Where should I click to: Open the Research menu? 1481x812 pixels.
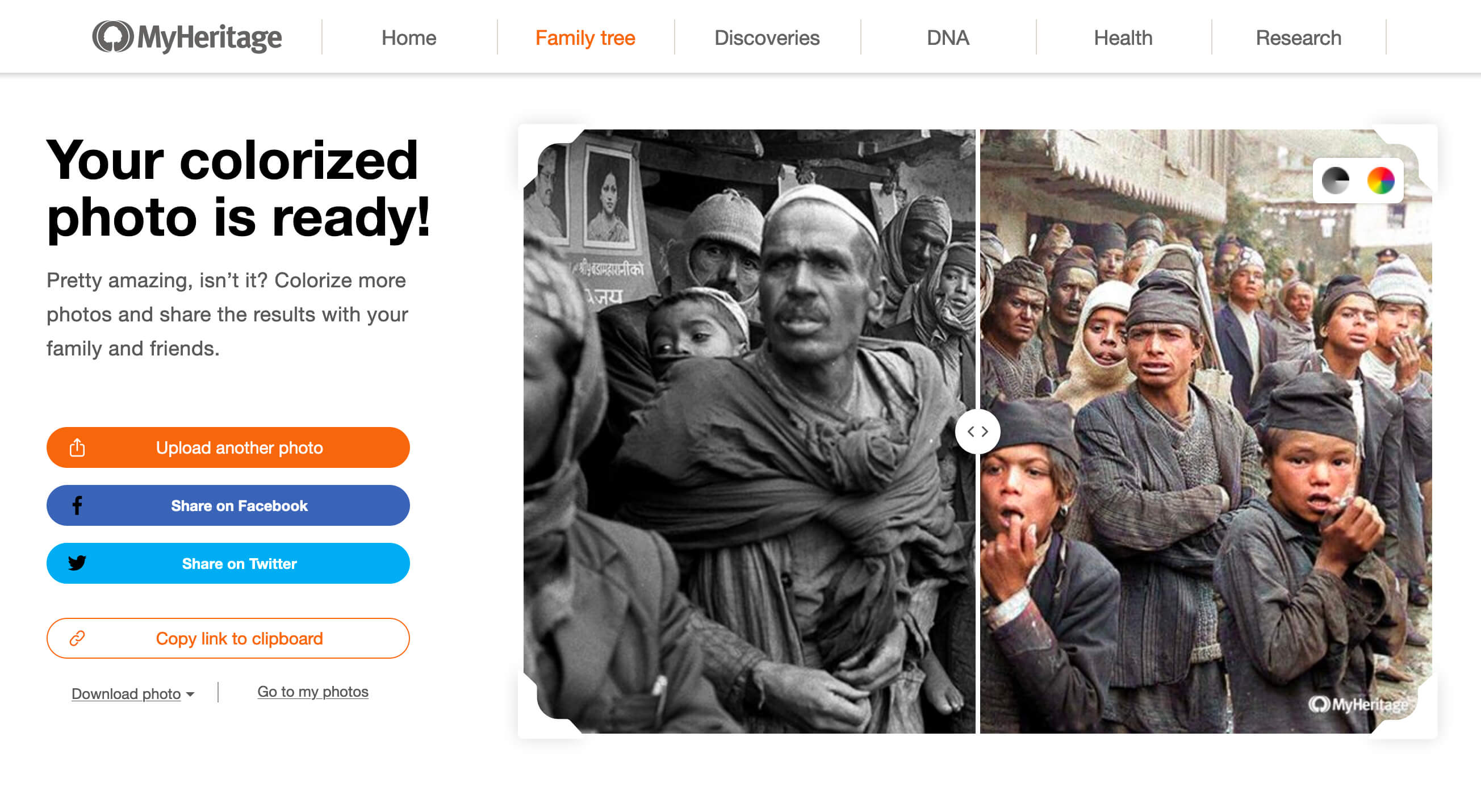point(1298,38)
